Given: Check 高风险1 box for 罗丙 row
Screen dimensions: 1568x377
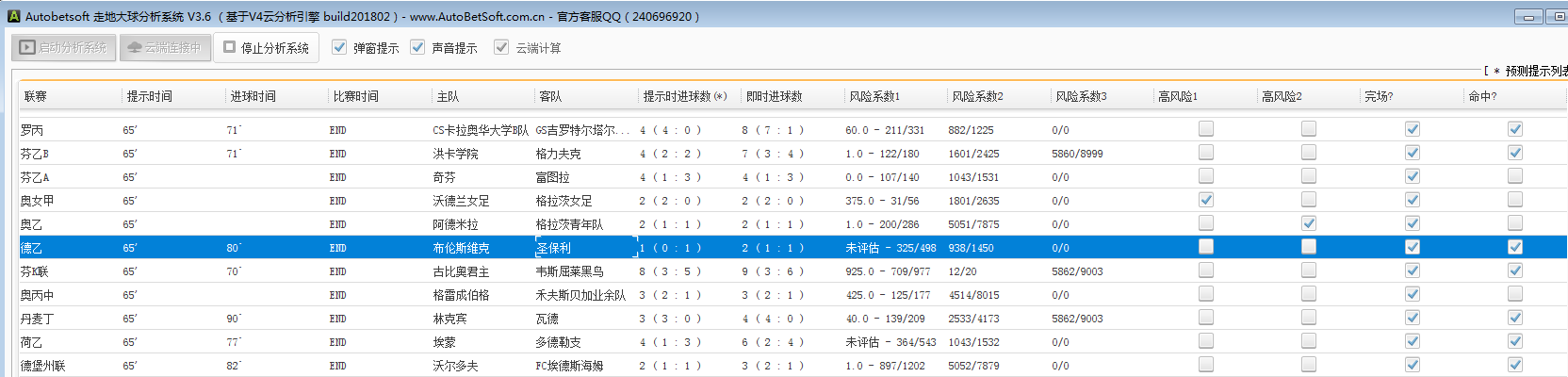Looking at the screenshot, I should click(1206, 129).
